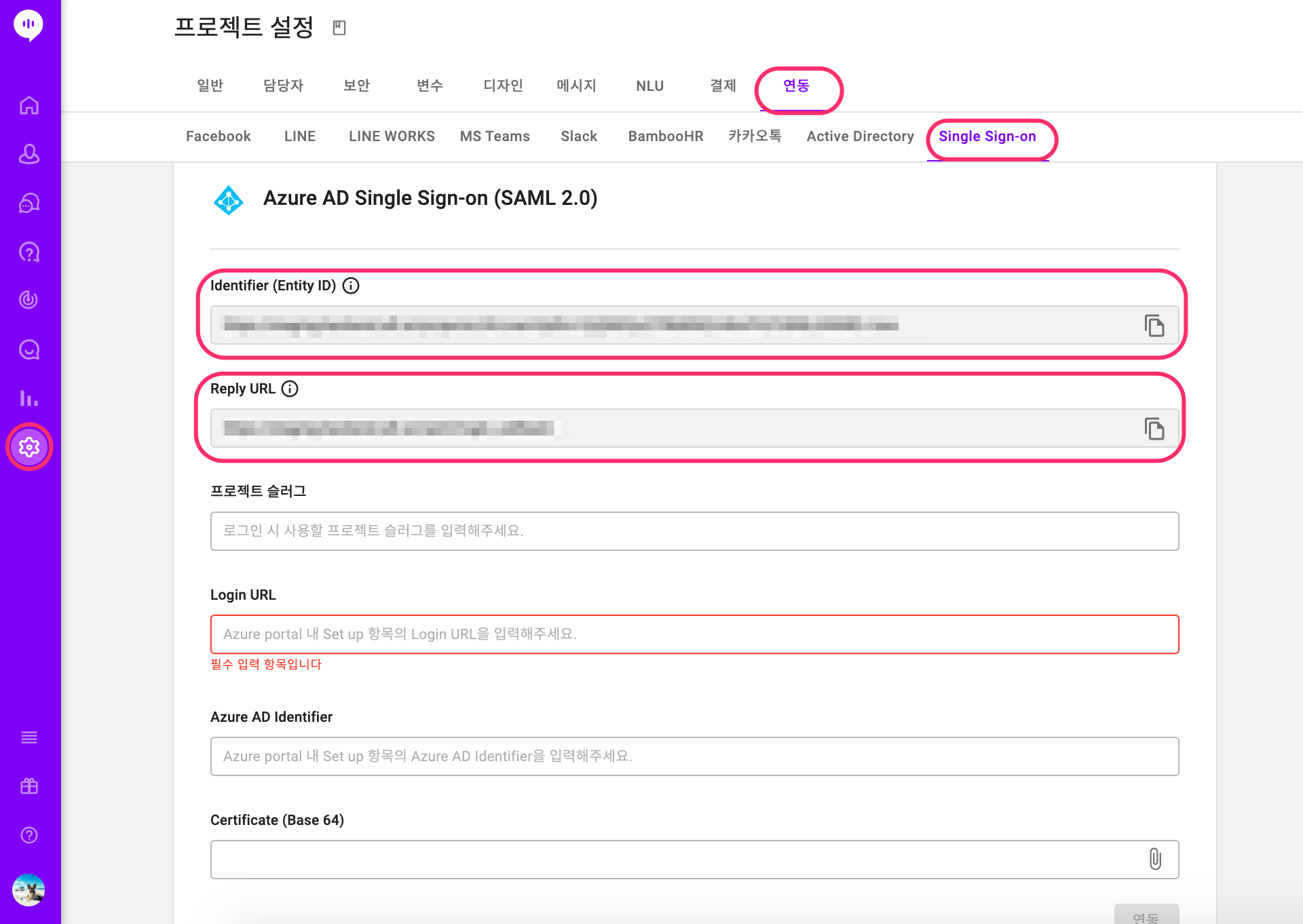Switch to the 디자인 tab
1303x924 pixels.
(x=503, y=85)
